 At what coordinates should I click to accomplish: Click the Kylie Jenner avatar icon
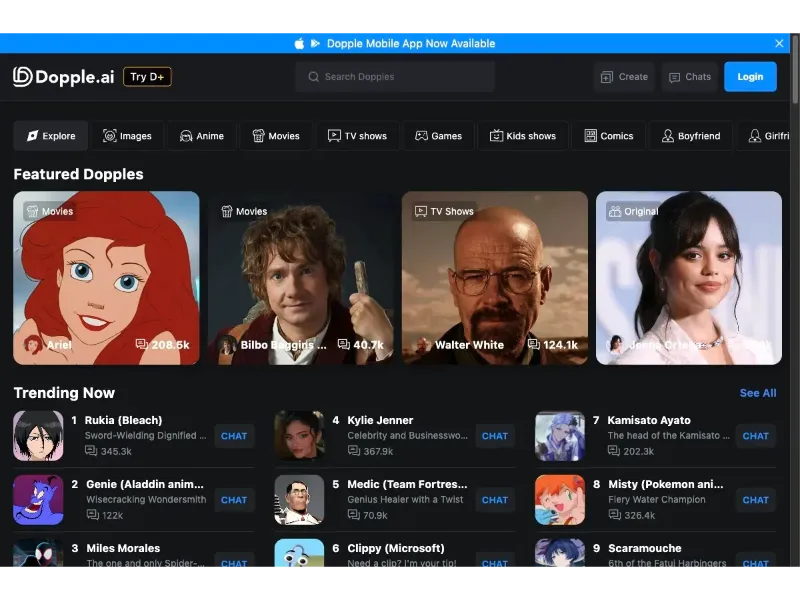click(x=299, y=435)
